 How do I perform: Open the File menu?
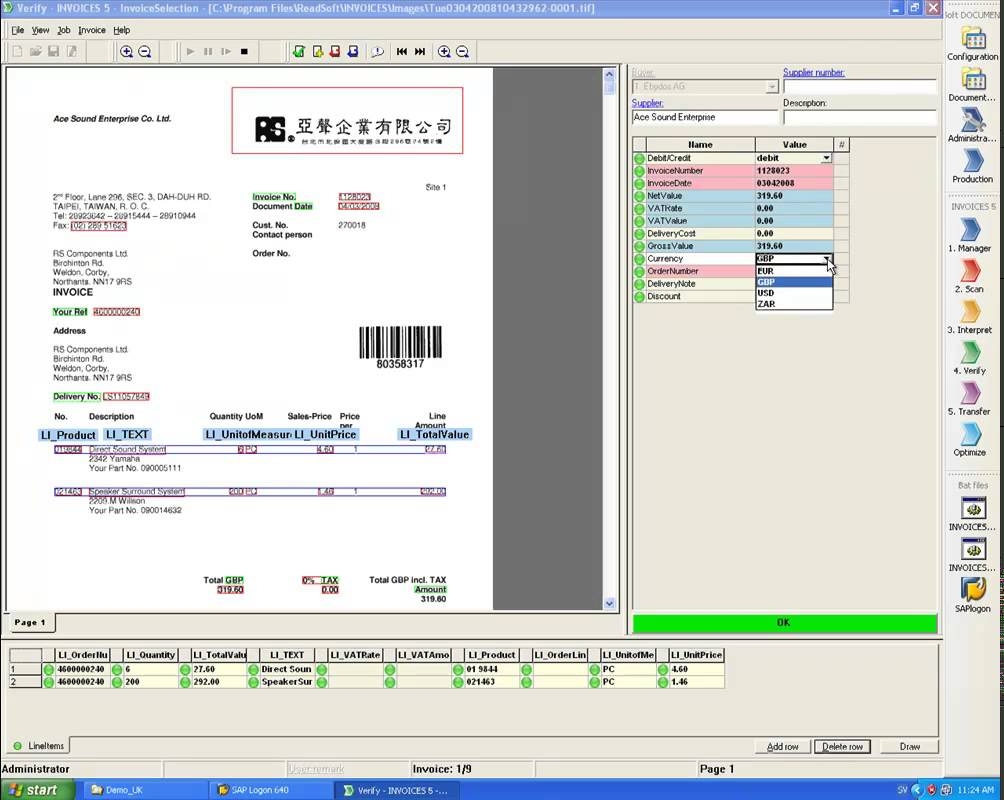click(x=18, y=30)
